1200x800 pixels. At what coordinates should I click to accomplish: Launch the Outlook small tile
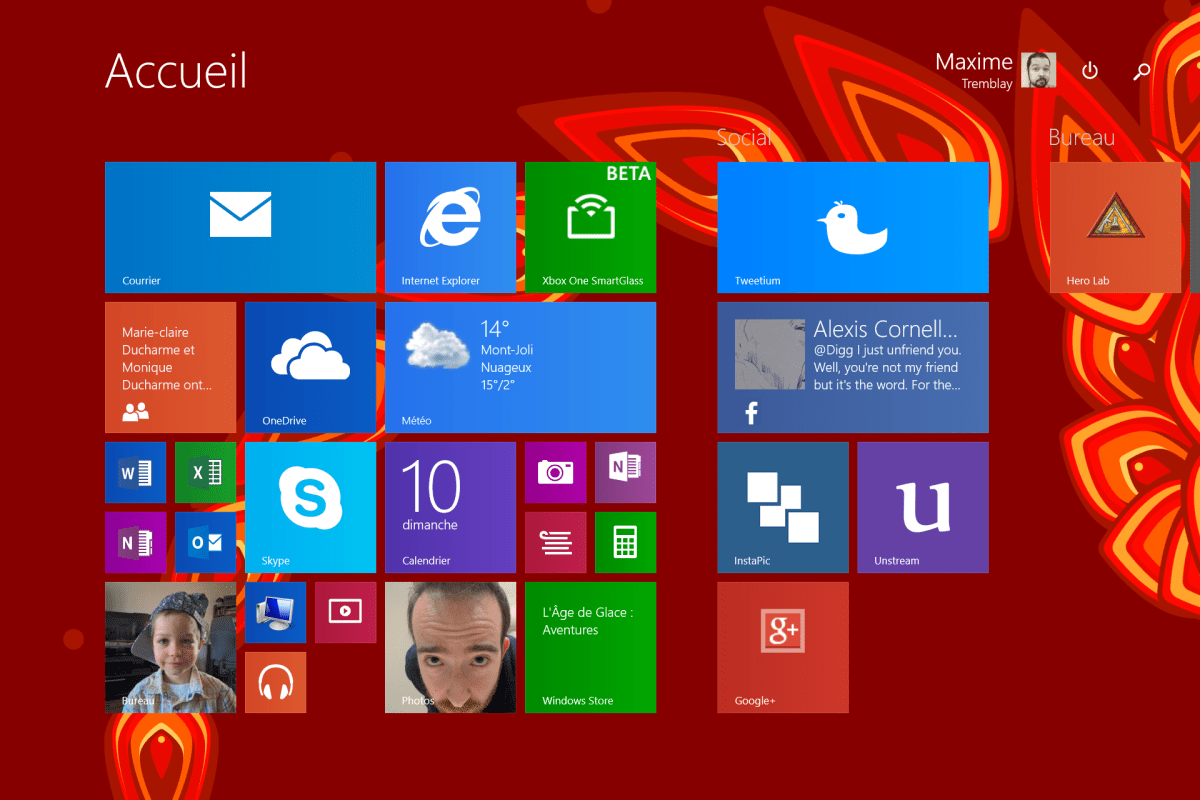pos(205,542)
